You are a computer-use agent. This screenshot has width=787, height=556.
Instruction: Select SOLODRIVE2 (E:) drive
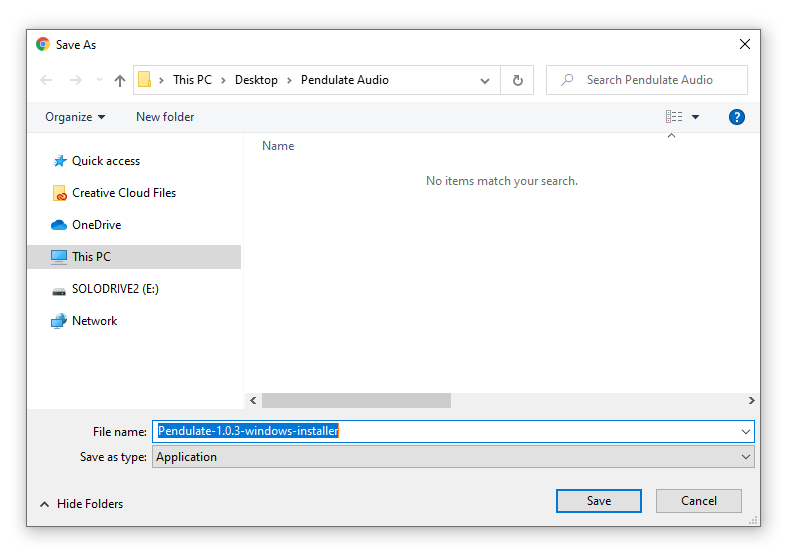tap(115, 289)
